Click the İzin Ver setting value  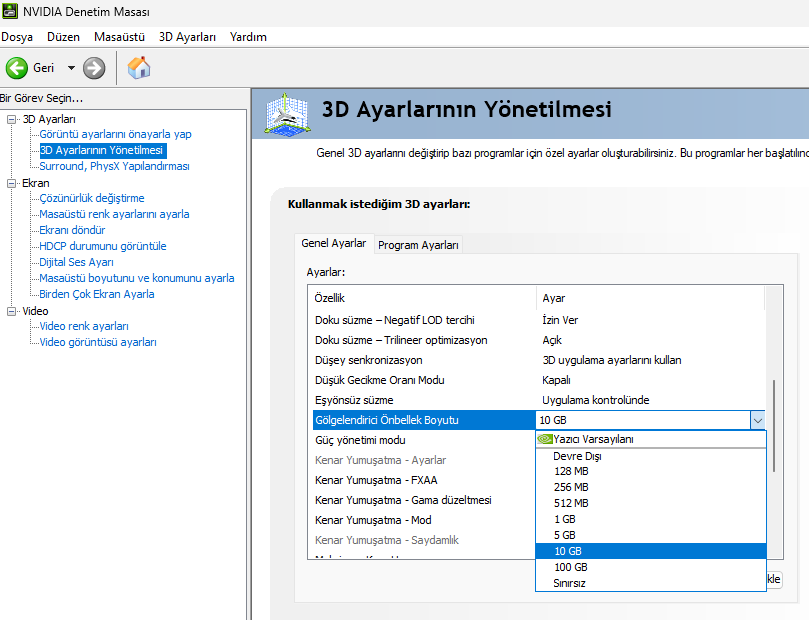pyautogui.click(x=560, y=320)
